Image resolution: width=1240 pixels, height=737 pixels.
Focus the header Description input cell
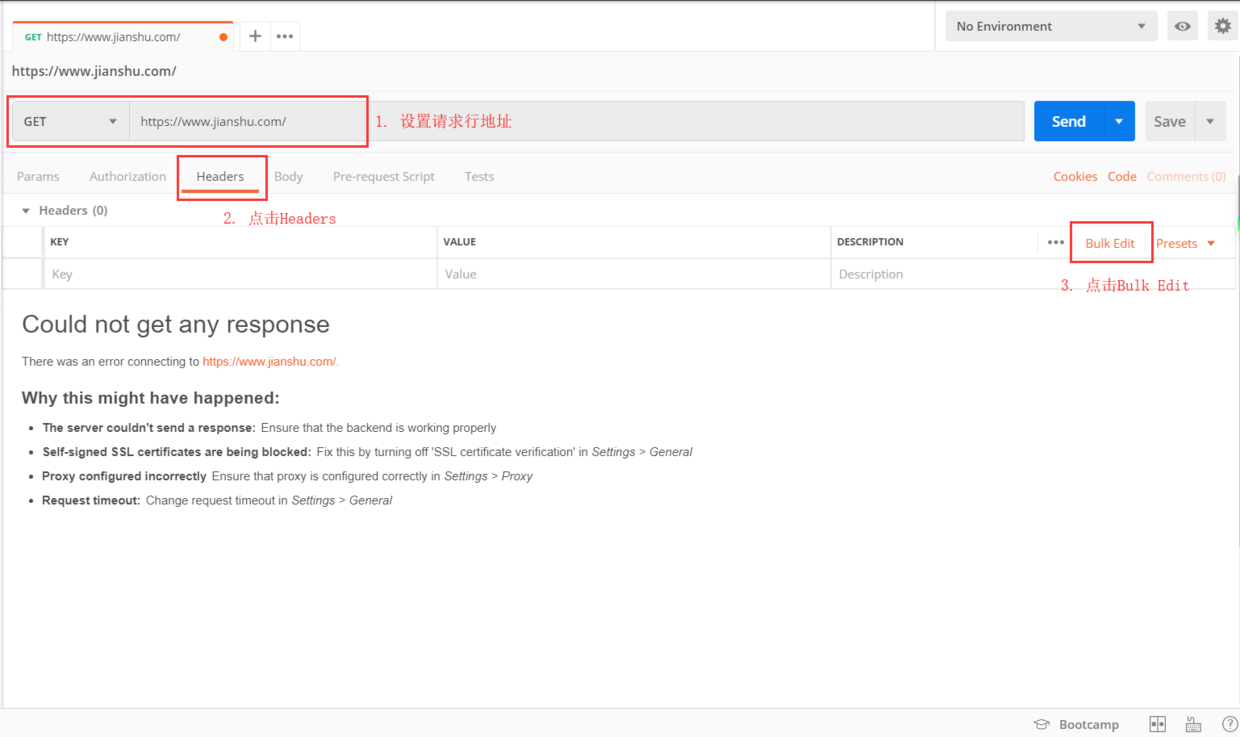(1032, 274)
